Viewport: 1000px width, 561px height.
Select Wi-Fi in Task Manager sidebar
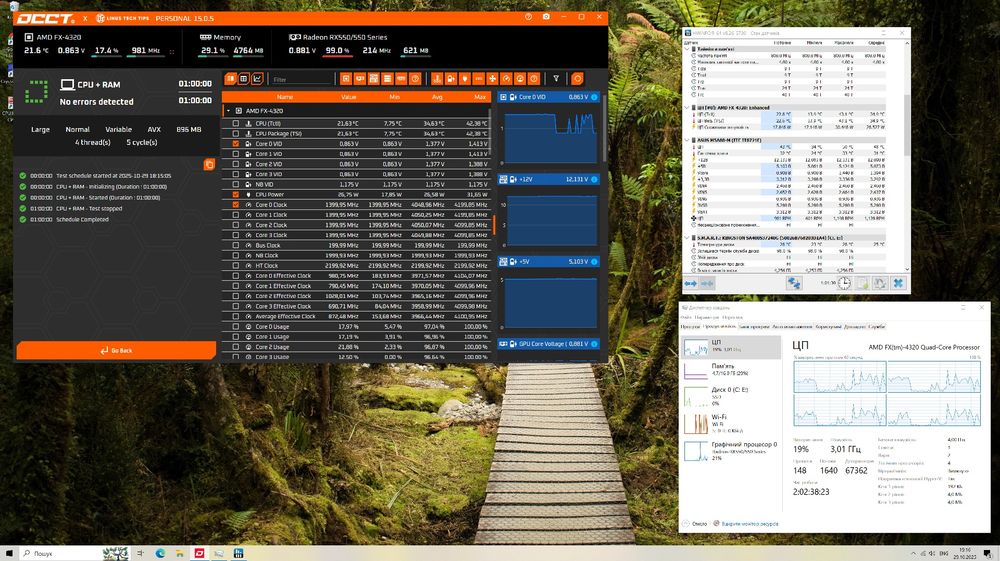pyautogui.click(x=731, y=424)
